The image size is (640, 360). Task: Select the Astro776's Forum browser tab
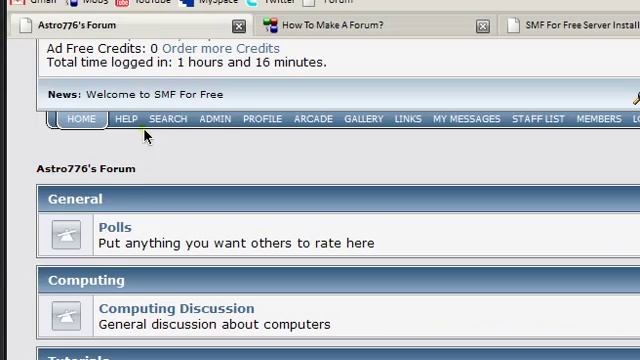point(131,25)
